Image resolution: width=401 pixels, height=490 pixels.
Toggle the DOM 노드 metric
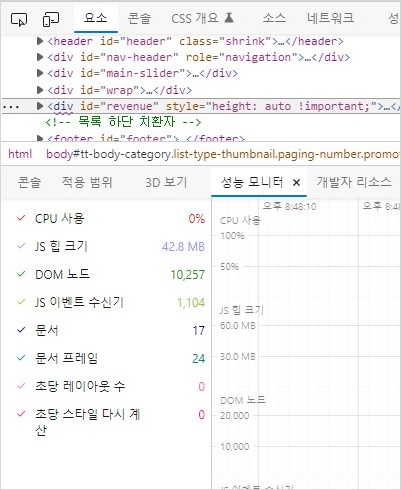(21, 274)
